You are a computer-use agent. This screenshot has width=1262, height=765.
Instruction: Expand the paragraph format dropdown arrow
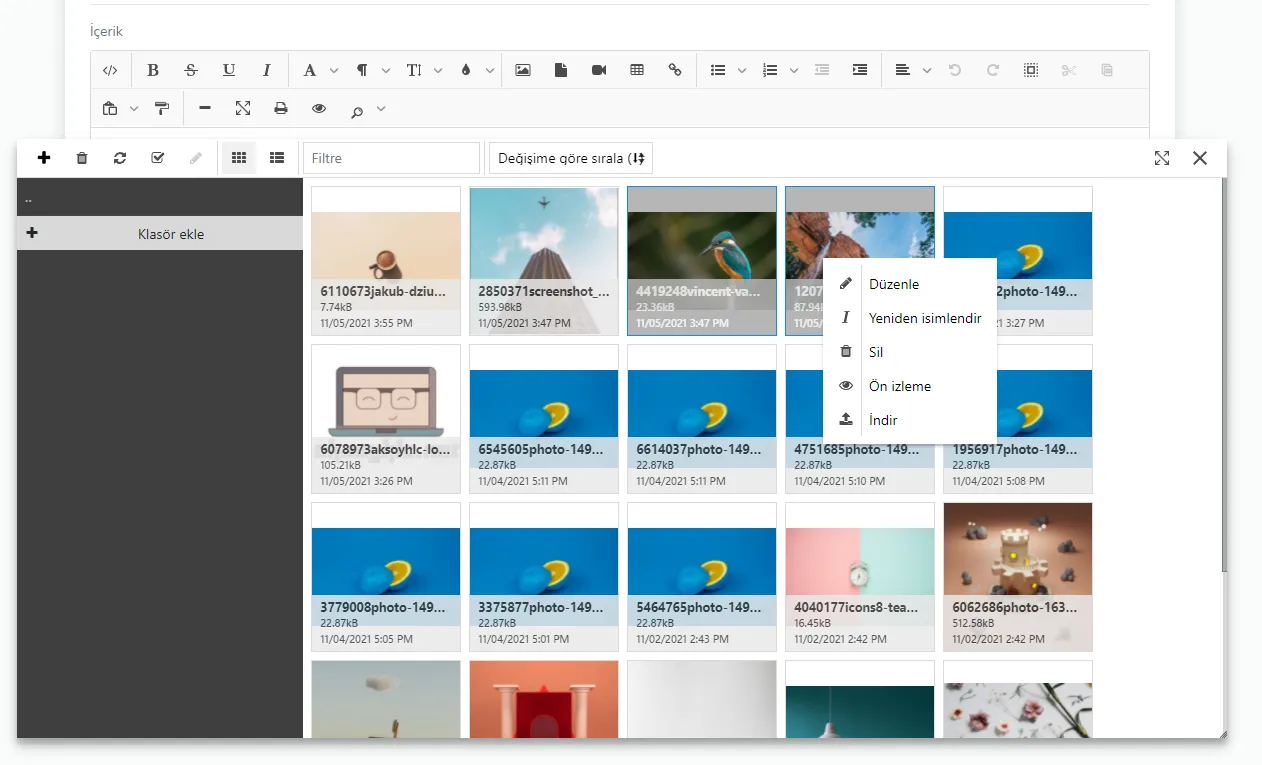(x=386, y=70)
